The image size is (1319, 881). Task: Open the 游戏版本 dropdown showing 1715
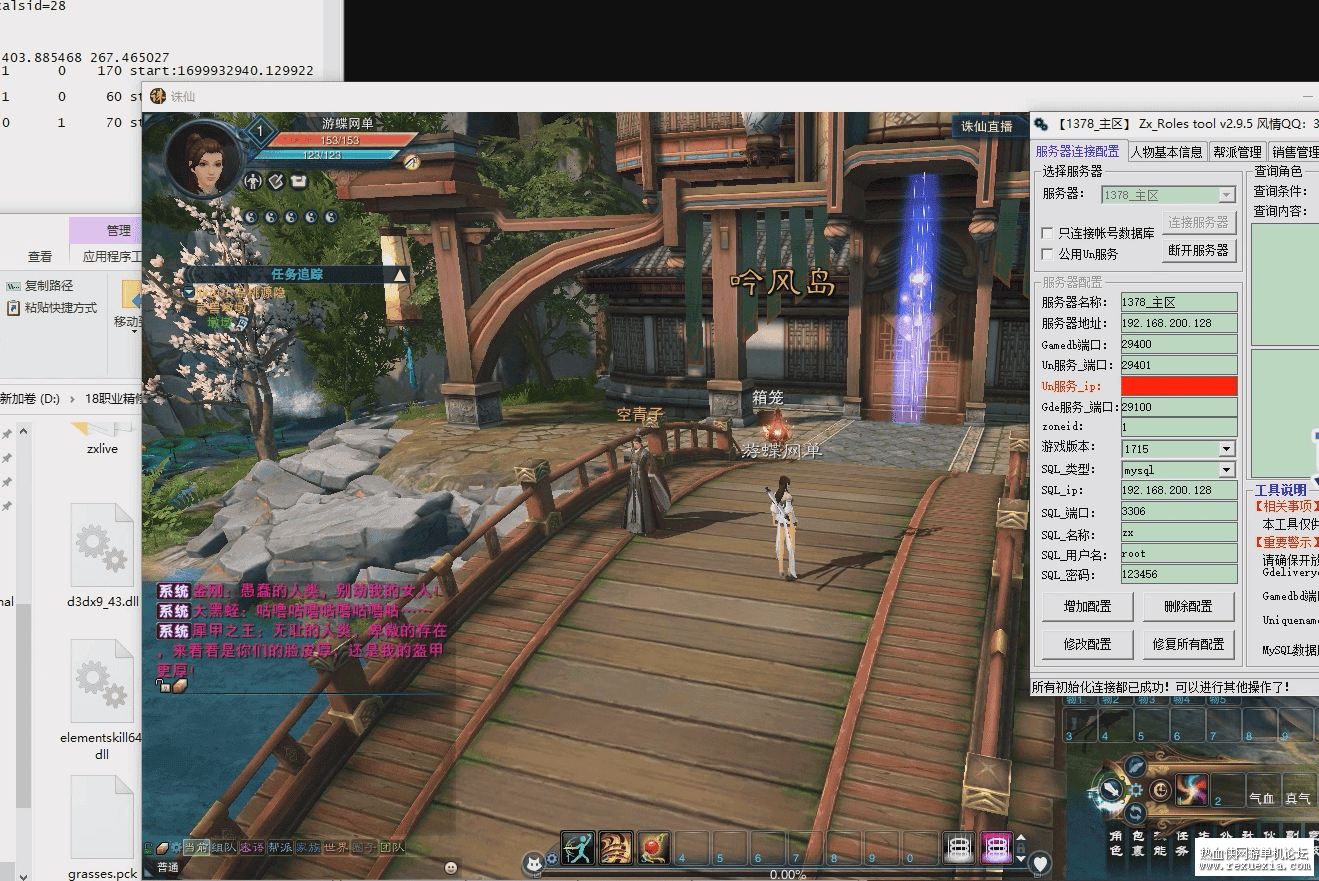(x=1179, y=449)
